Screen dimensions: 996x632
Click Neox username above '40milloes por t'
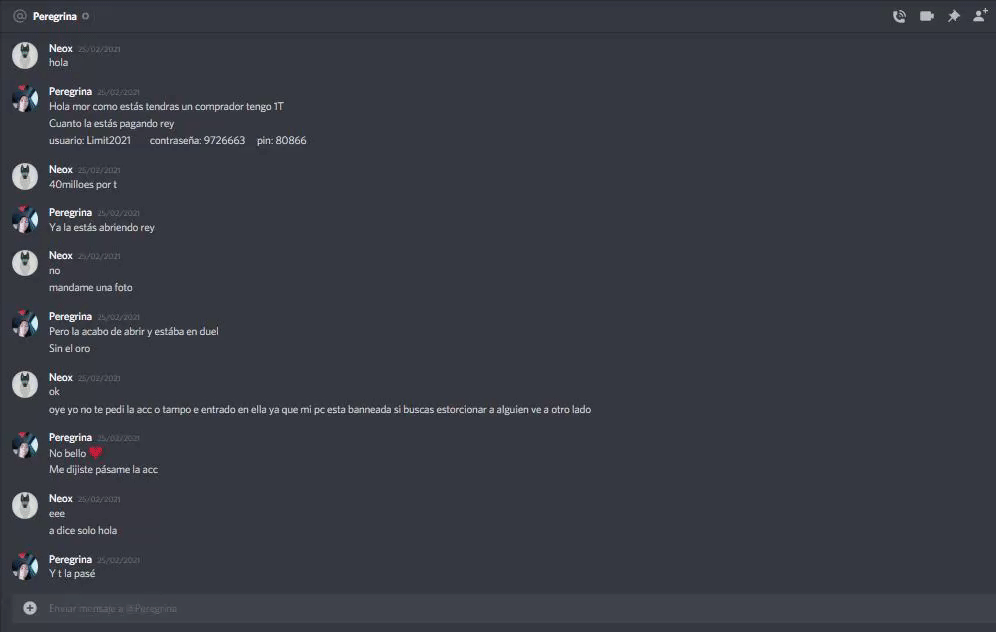[x=61, y=170]
